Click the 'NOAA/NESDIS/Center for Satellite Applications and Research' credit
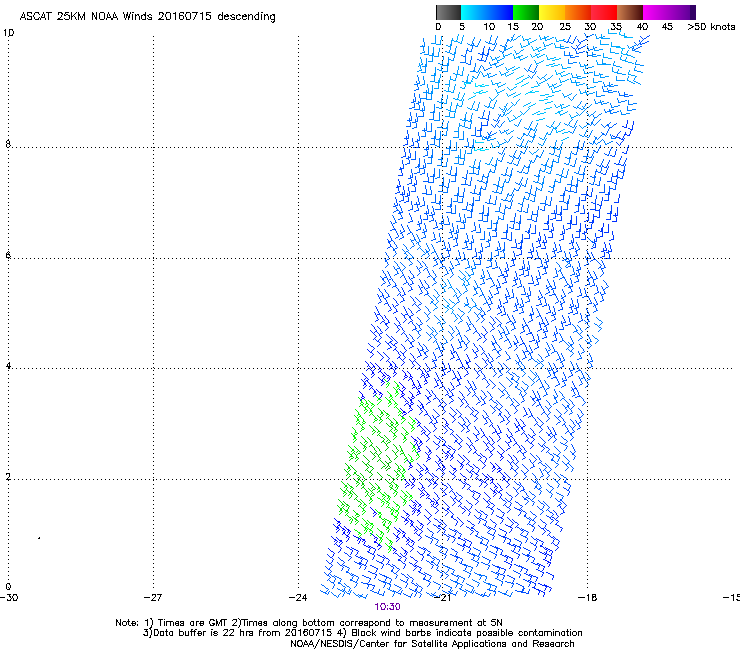Viewport: 740px width, 650px height. coord(432,644)
